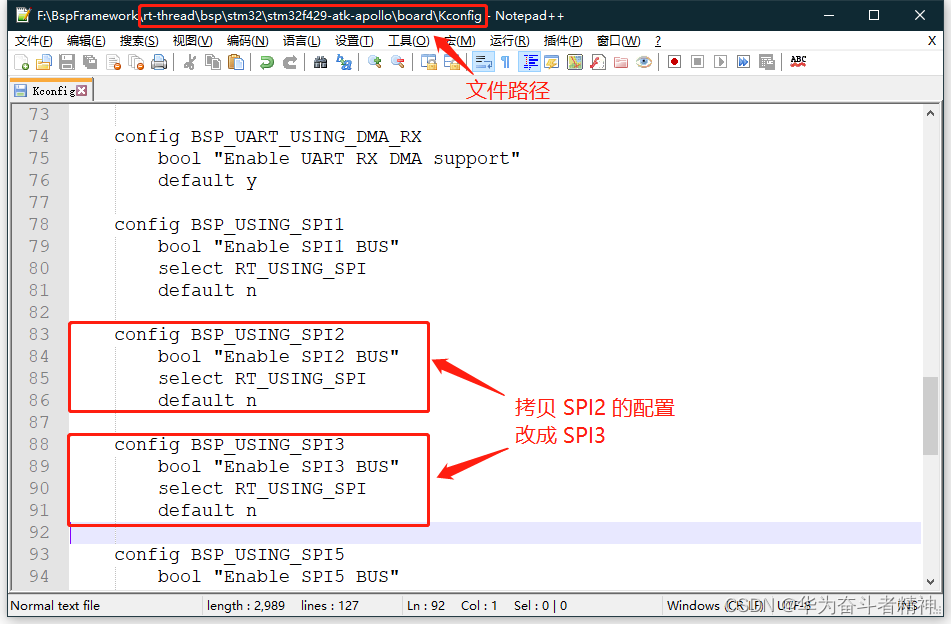The image size is (951, 624).
Task: Select the Record Macro red dot icon
Action: [674, 61]
